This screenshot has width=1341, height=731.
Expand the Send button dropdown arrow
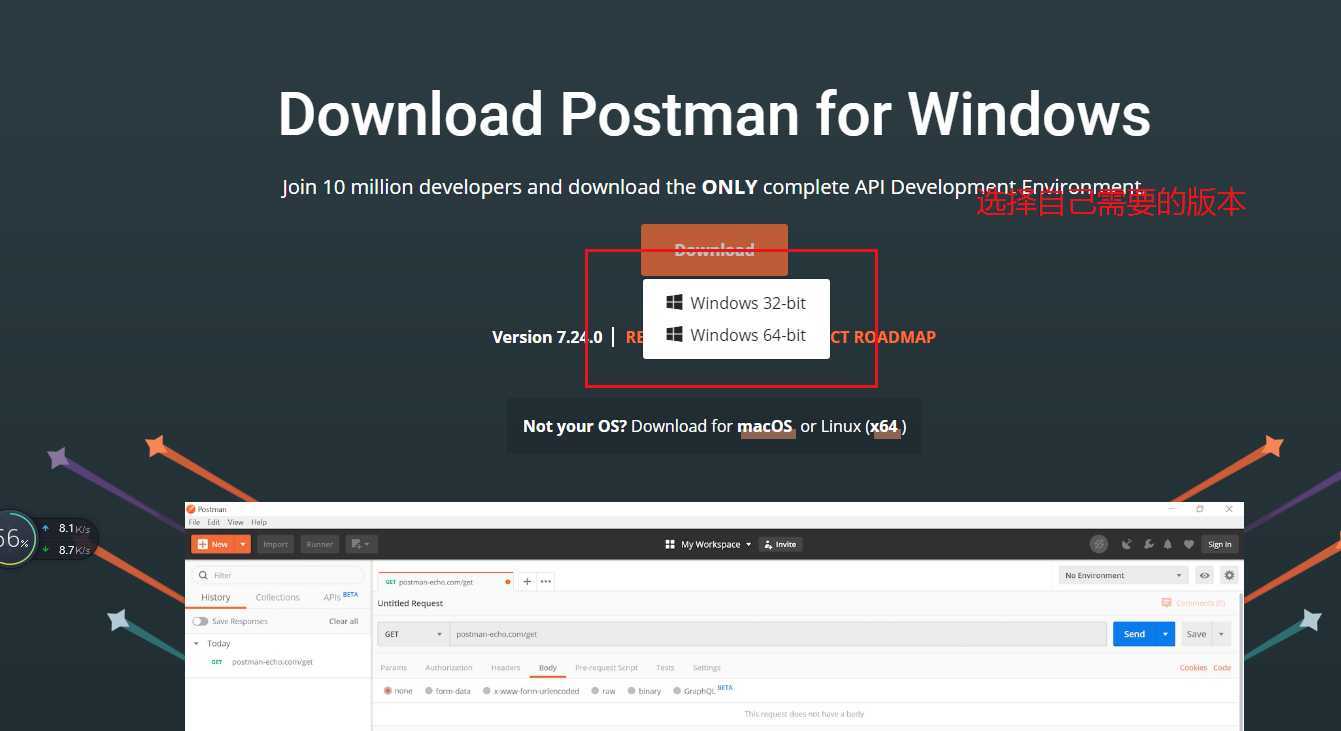tap(1165, 634)
